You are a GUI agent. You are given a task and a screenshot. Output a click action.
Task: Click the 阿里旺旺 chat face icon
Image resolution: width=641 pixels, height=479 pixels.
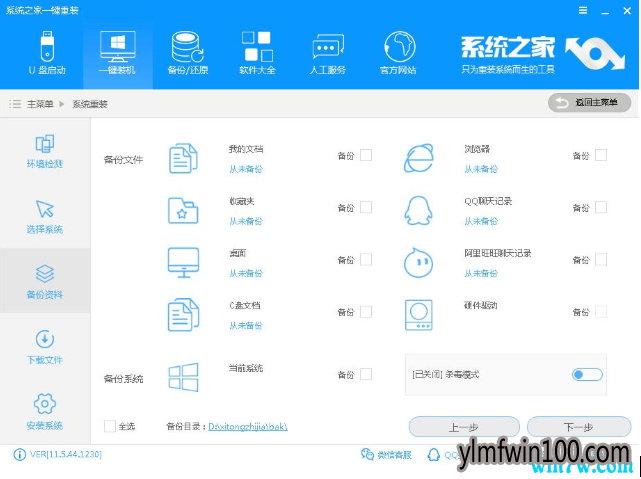coord(418,262)
